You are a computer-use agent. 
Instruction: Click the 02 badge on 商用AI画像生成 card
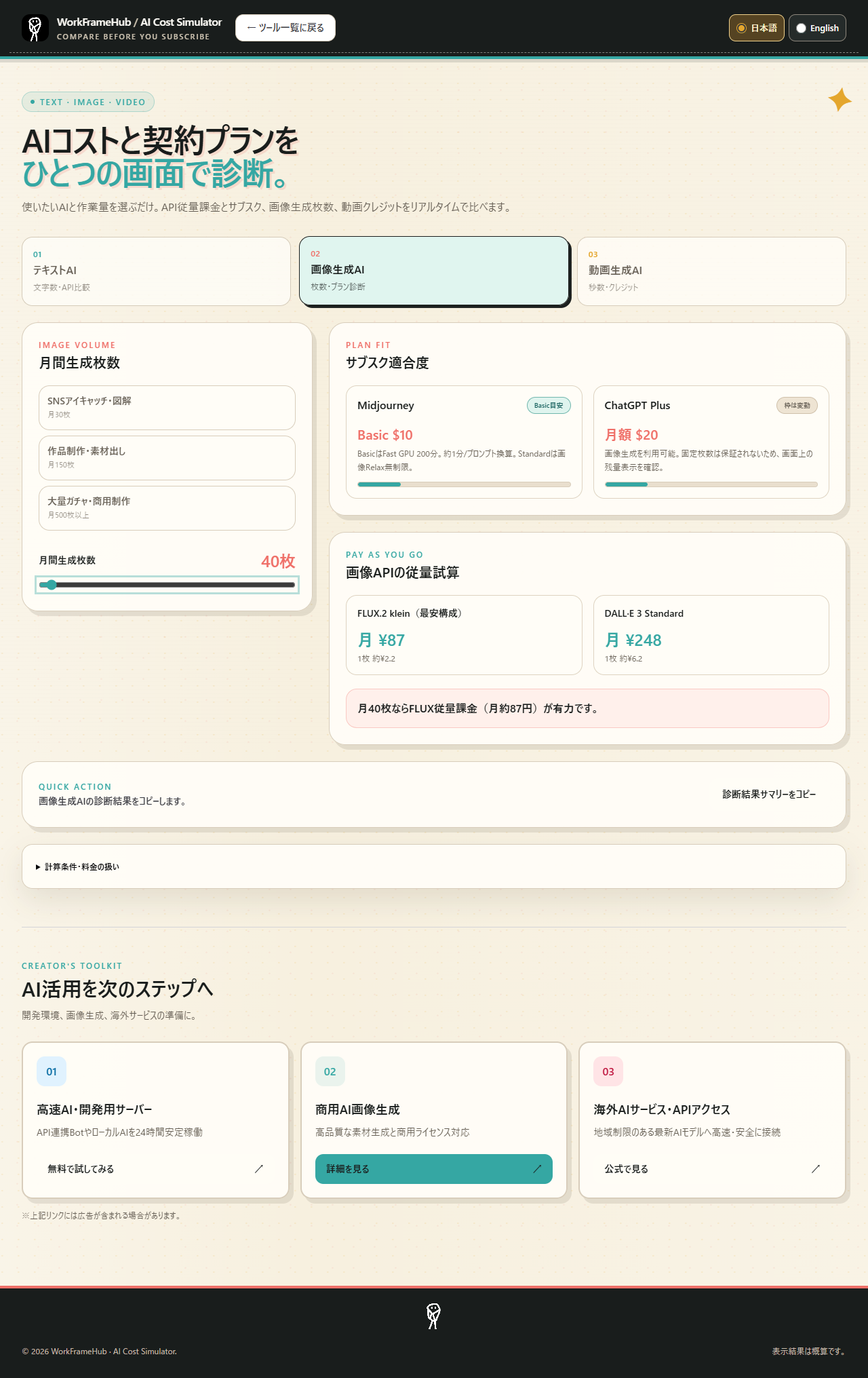330,1071
